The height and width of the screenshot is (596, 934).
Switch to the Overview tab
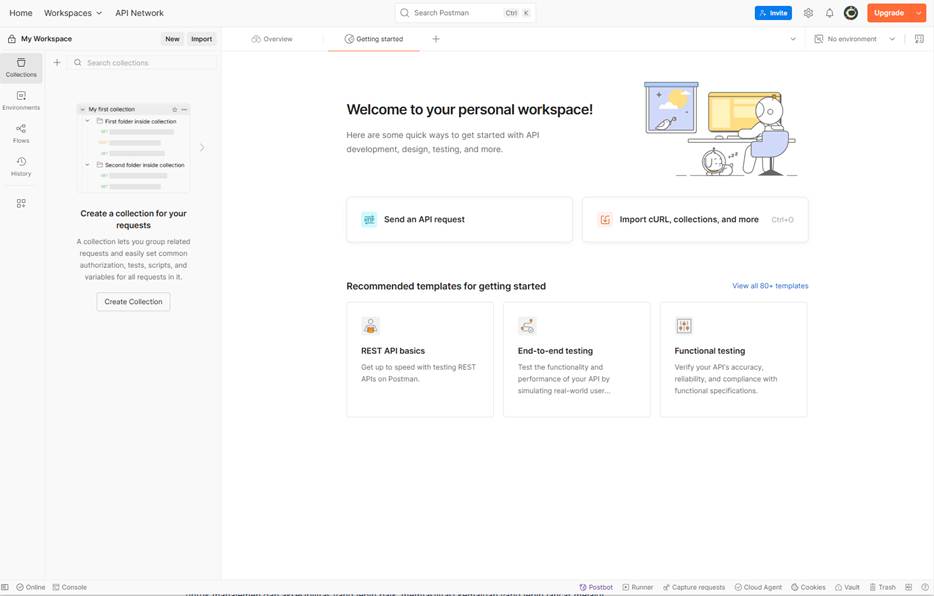click(x=272, y=39)
